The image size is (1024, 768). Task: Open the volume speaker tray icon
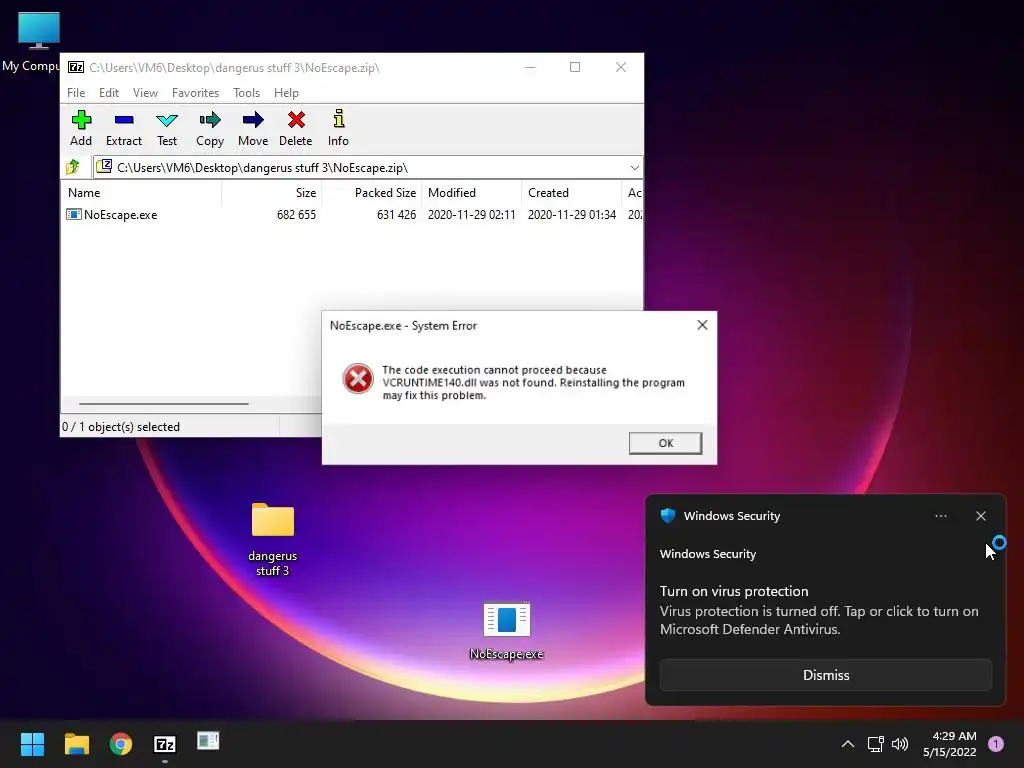[899, 744]
